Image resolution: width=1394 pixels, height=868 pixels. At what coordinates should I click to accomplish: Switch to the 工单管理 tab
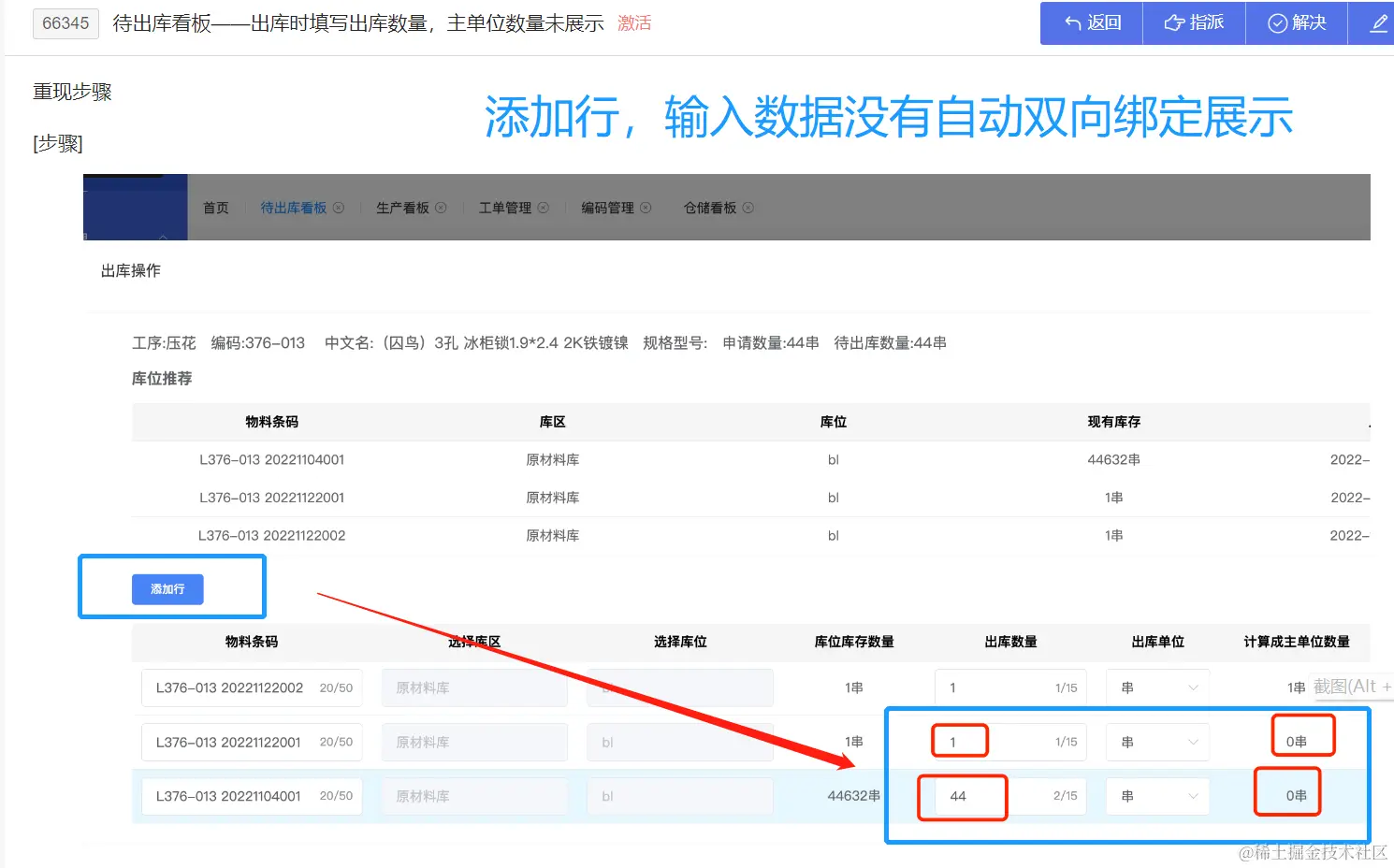(505, 208)
